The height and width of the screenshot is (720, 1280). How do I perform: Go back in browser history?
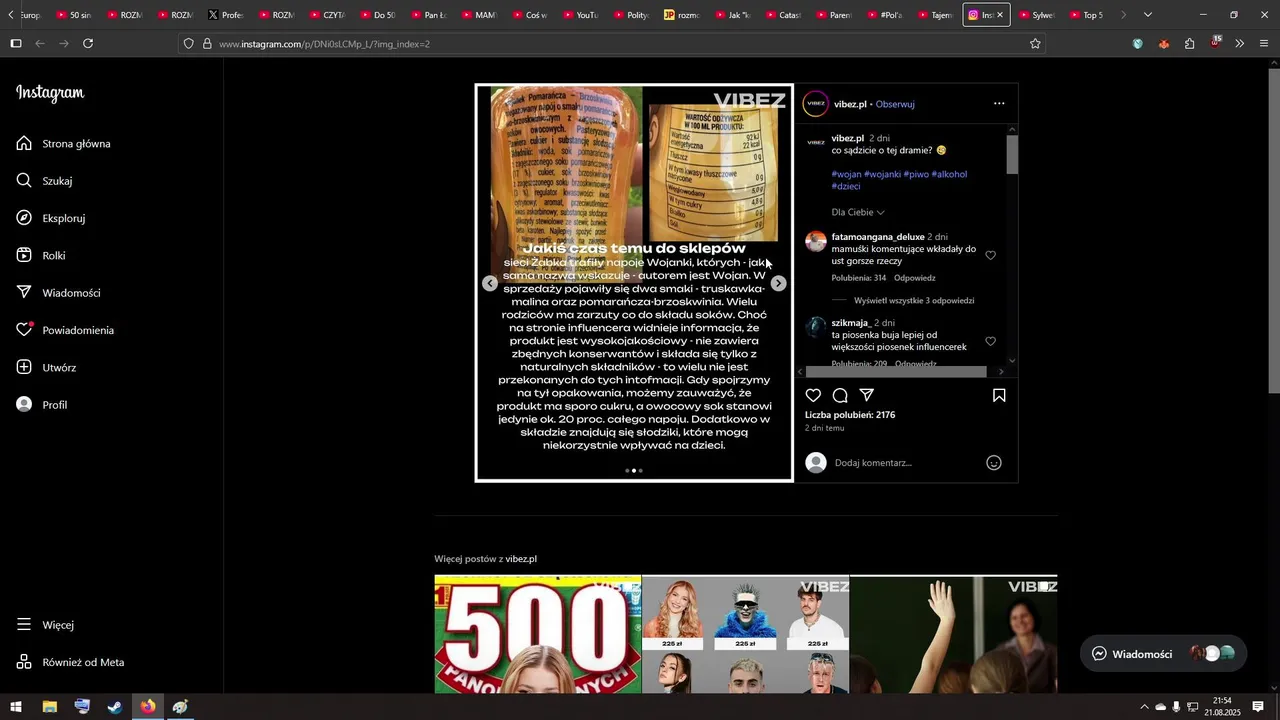pos(40,44)
